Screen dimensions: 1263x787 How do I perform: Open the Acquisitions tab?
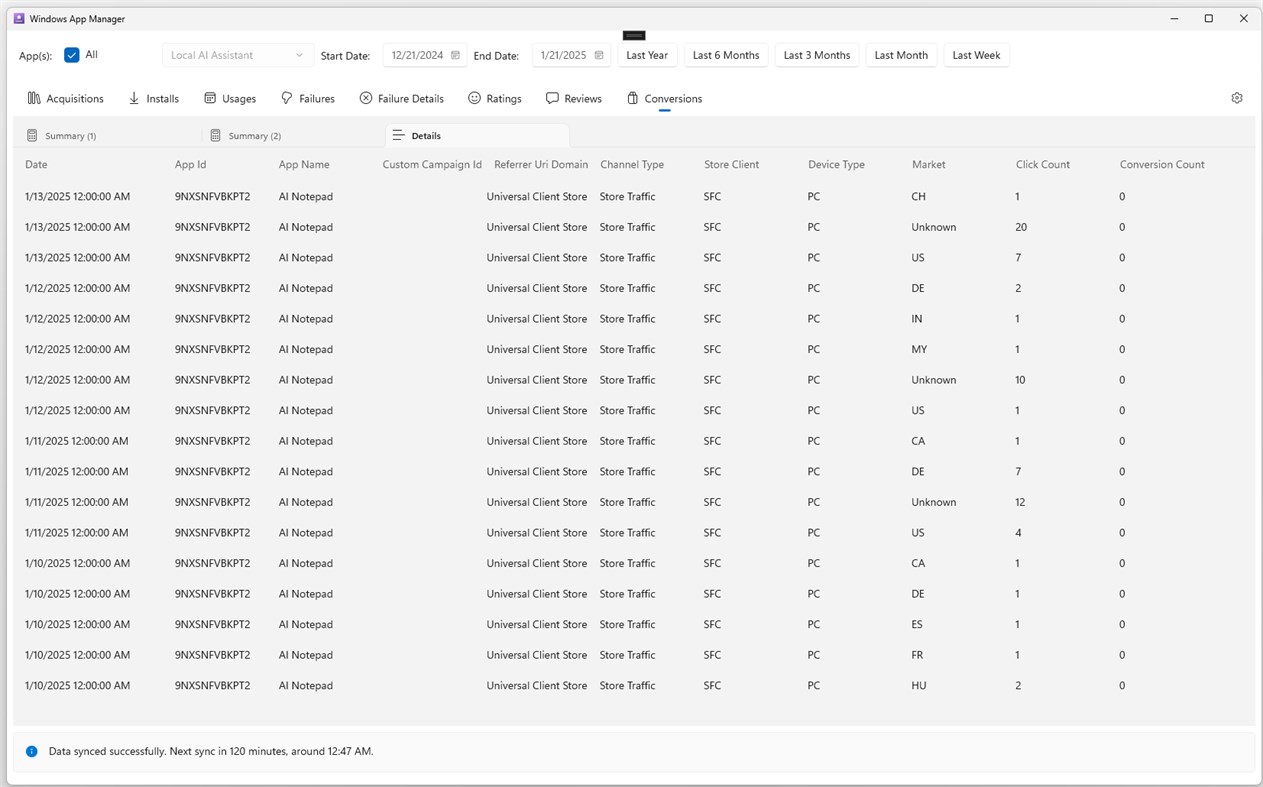coord(66,98)
